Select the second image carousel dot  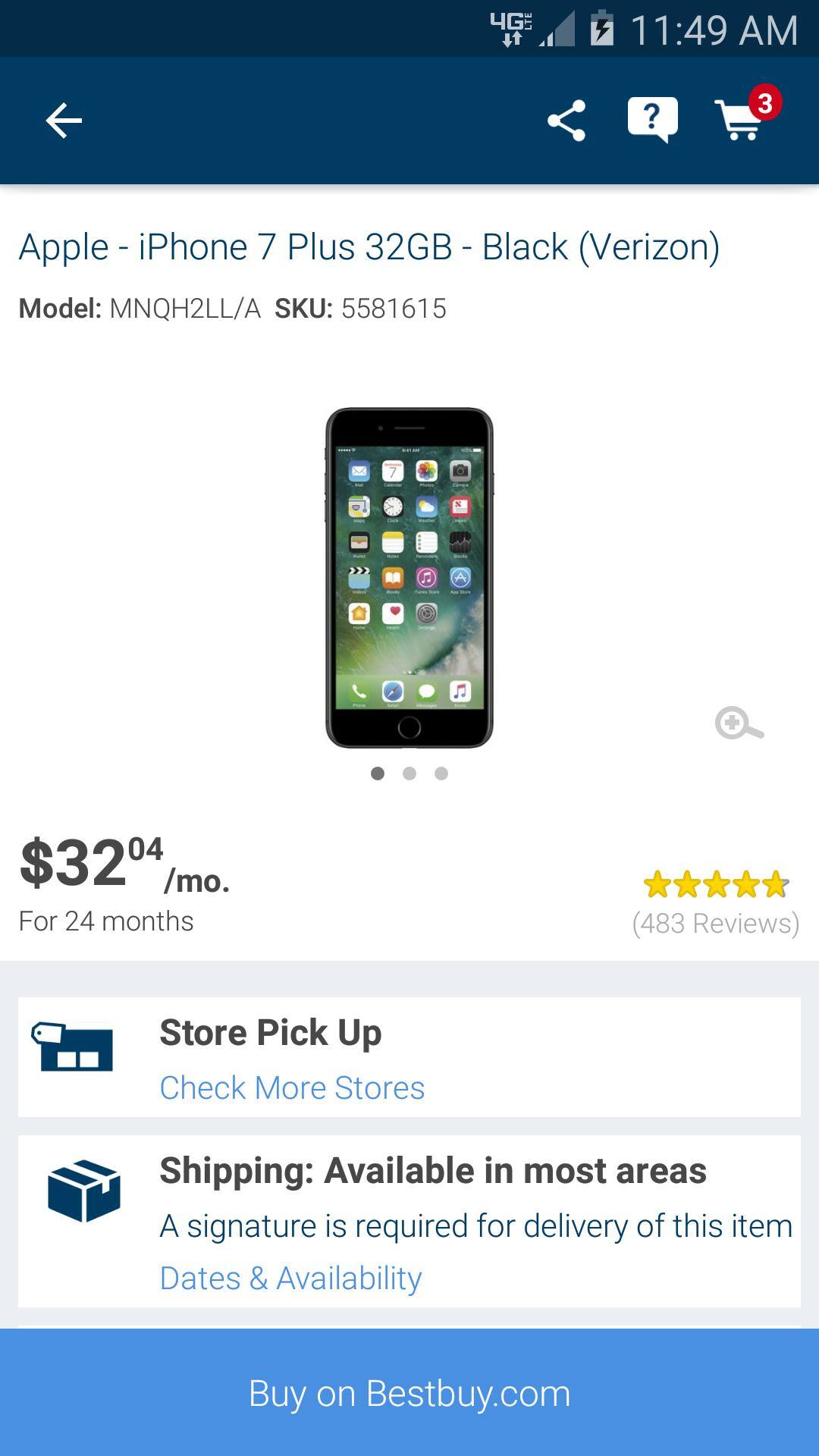point(409,773)
